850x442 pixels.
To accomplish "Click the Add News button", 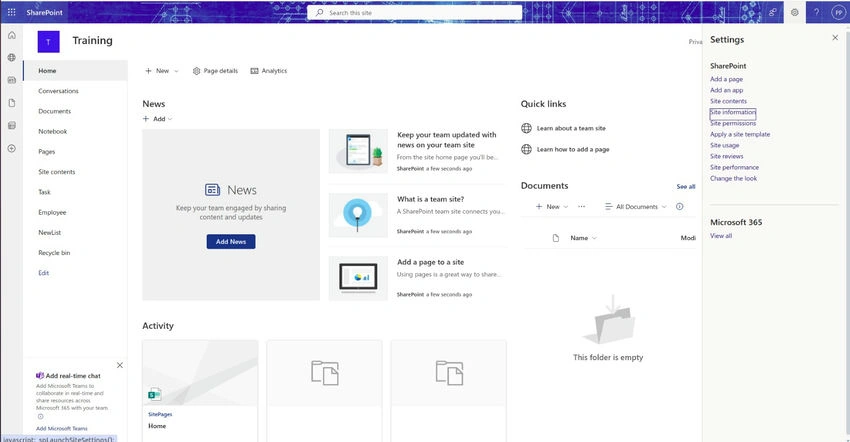I will pos(231,241).
